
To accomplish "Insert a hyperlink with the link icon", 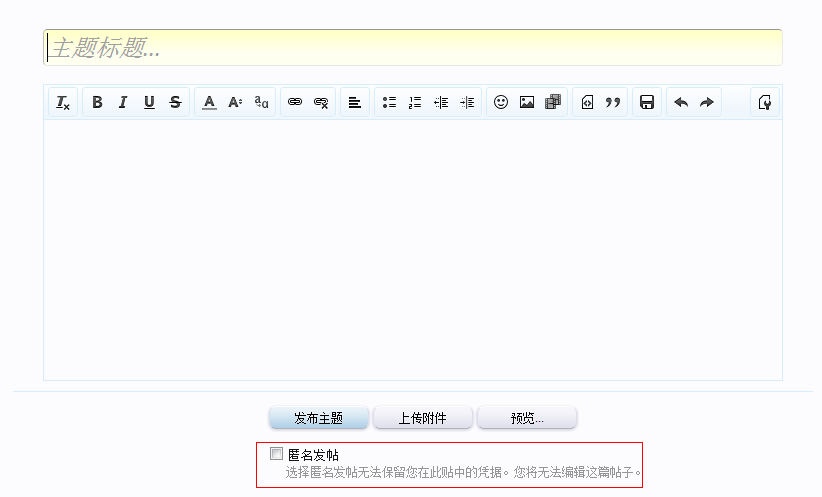I will coord(295,102).
